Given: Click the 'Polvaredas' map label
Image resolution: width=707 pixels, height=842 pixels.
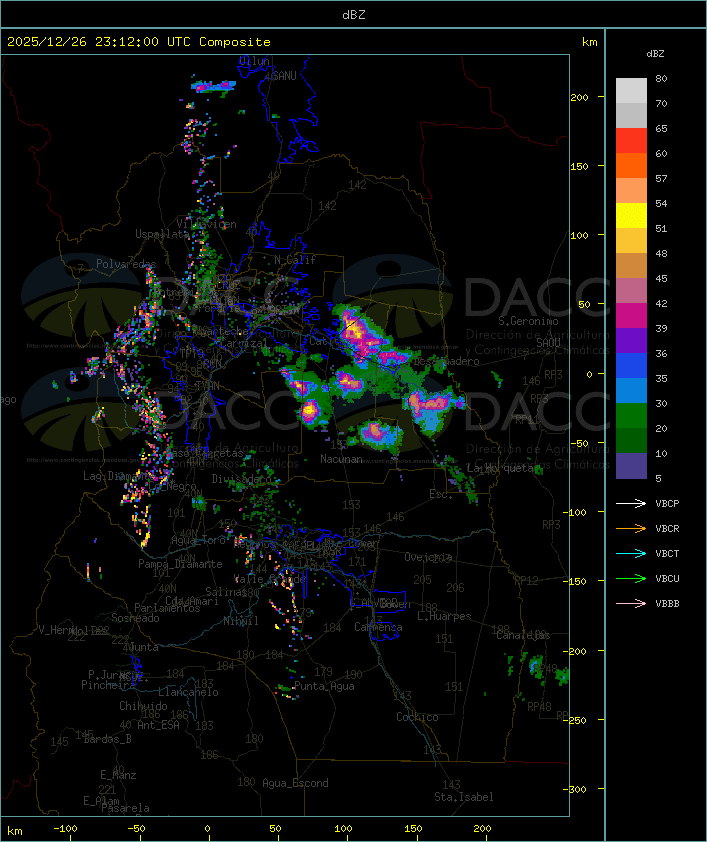Looking at the screenshot, I should [126, 264].
